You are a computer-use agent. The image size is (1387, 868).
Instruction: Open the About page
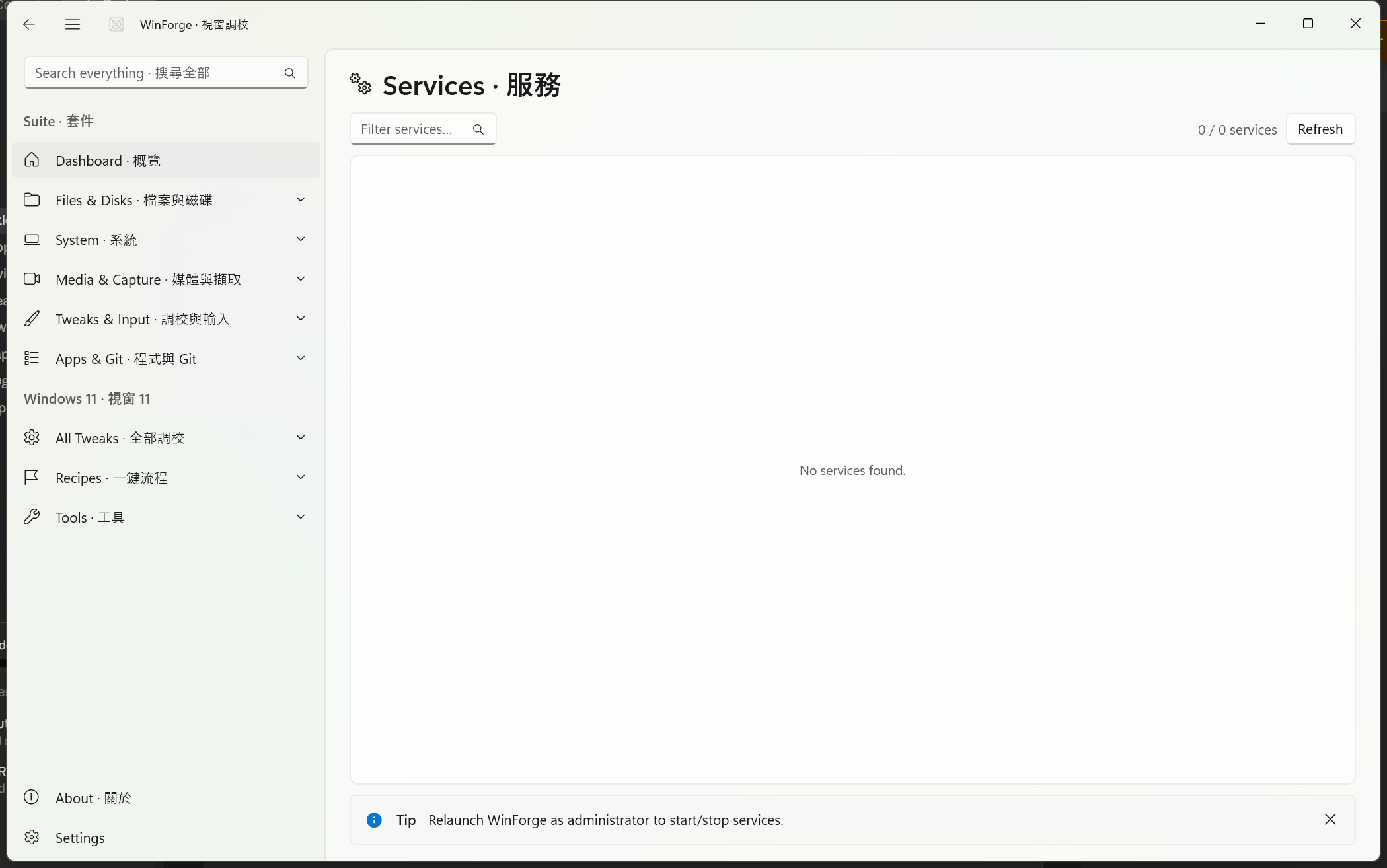click(x=166, y=797)
